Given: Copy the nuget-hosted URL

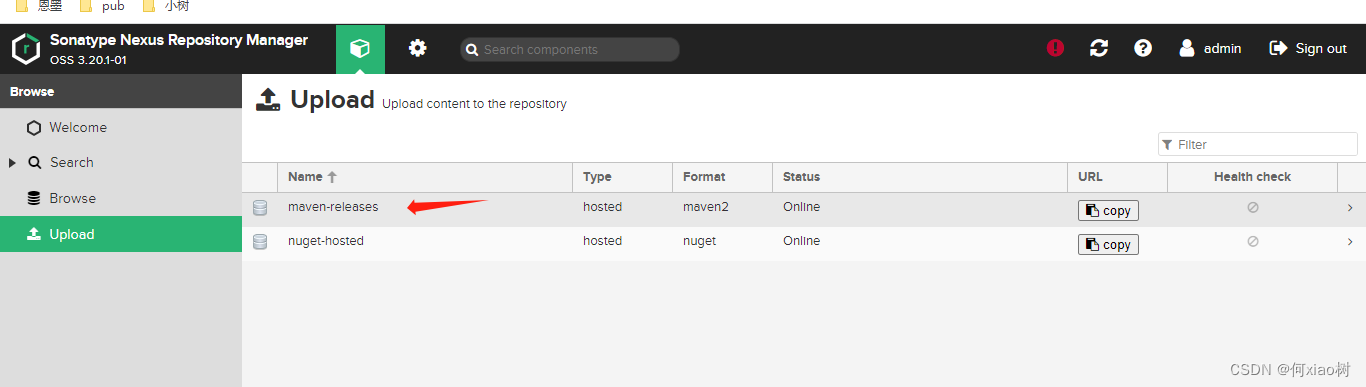Looking at the screenshot, I should coord(1108,245).
